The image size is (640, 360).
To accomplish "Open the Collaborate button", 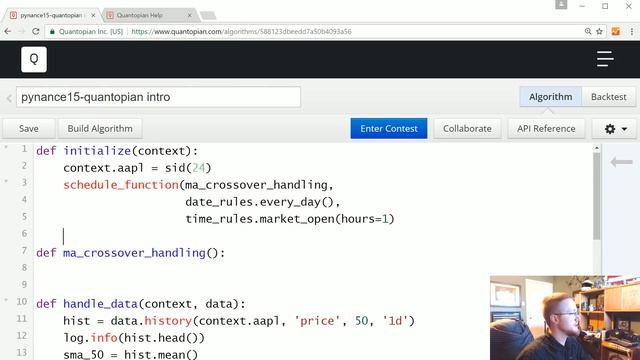I will point(467,129).
